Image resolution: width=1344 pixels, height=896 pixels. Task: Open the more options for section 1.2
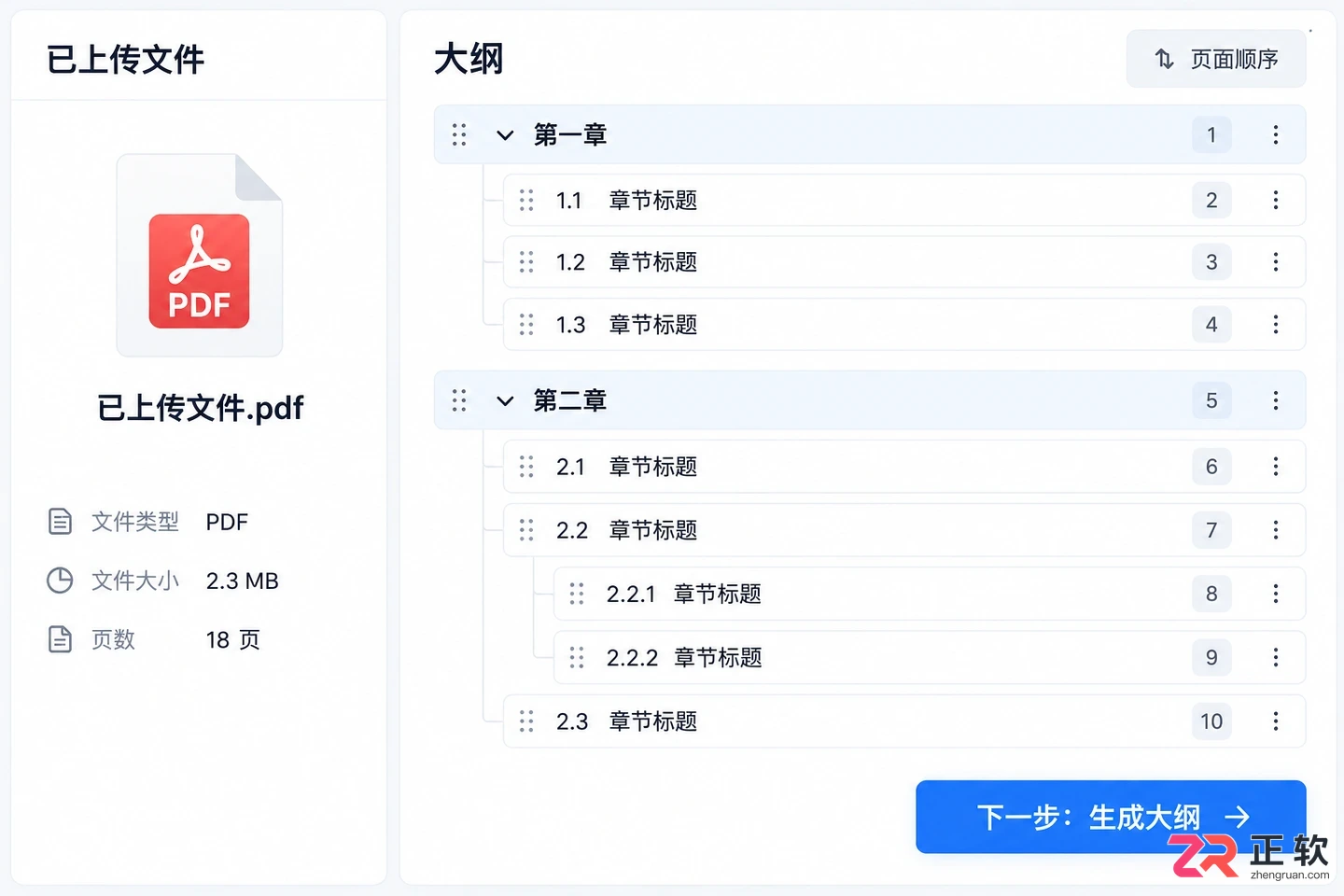click(x=1276, y=262)
